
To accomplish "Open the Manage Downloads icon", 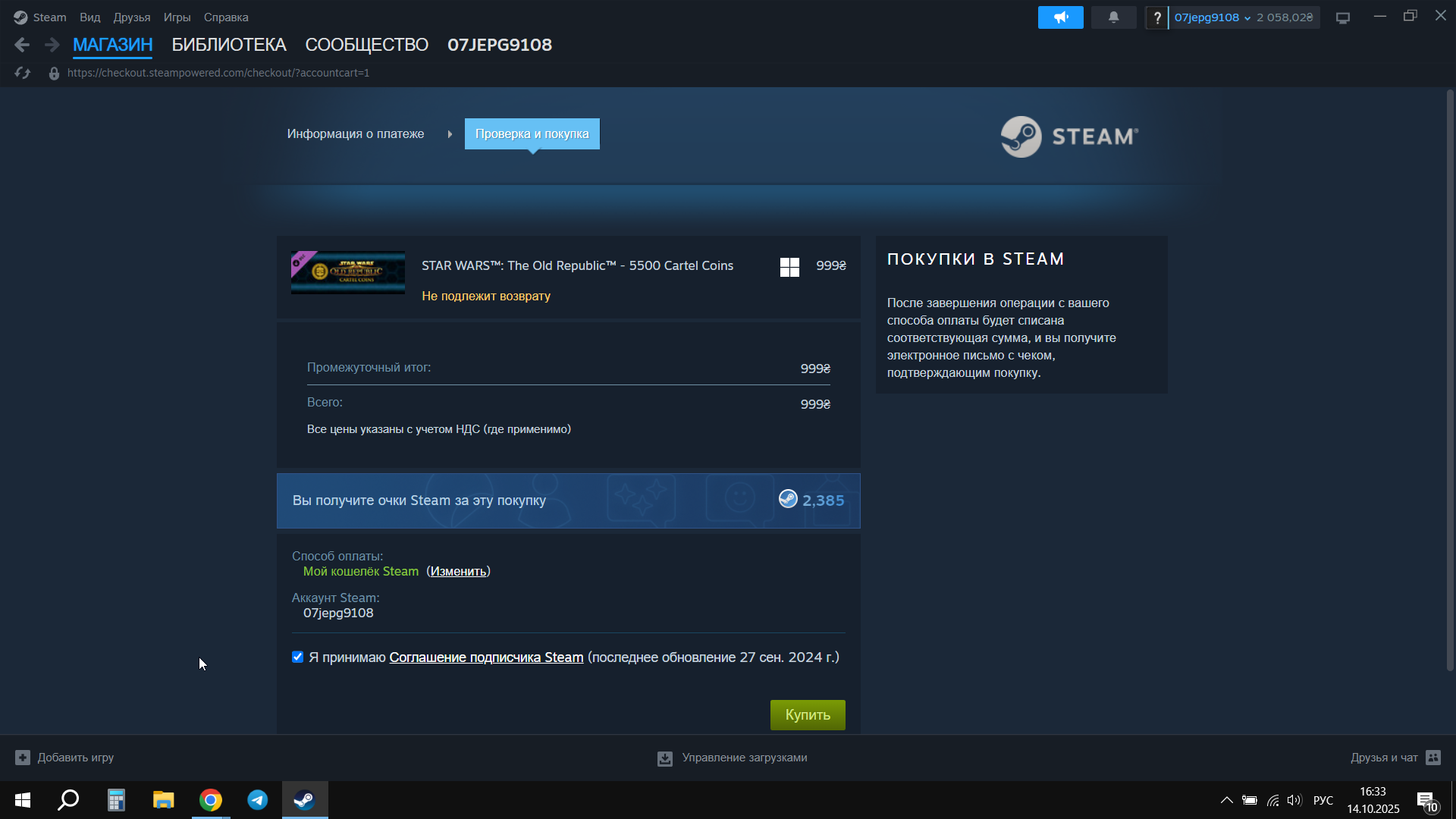I will tap(665, 758).
